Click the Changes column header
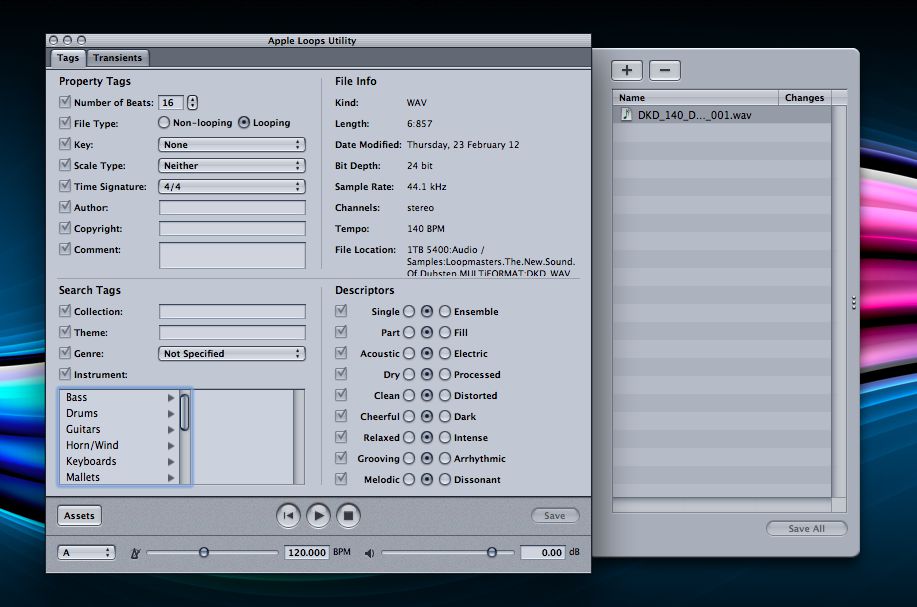This screenshot has width=917, height=607. pos(805,98)
